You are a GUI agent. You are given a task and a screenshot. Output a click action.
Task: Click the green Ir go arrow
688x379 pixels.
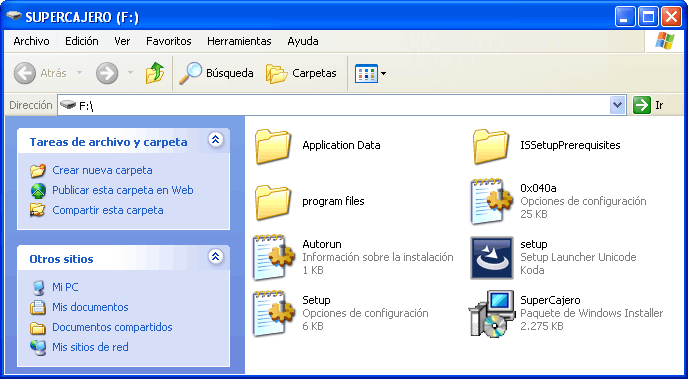click(x=641, y=105)
